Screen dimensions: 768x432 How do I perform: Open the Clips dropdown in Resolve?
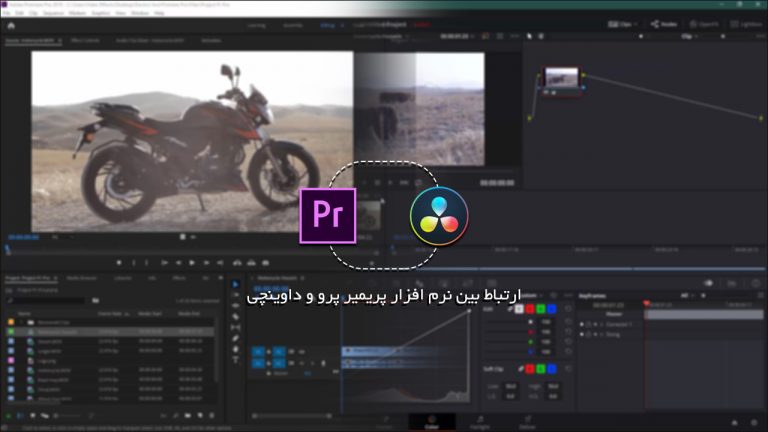[623, 24]
